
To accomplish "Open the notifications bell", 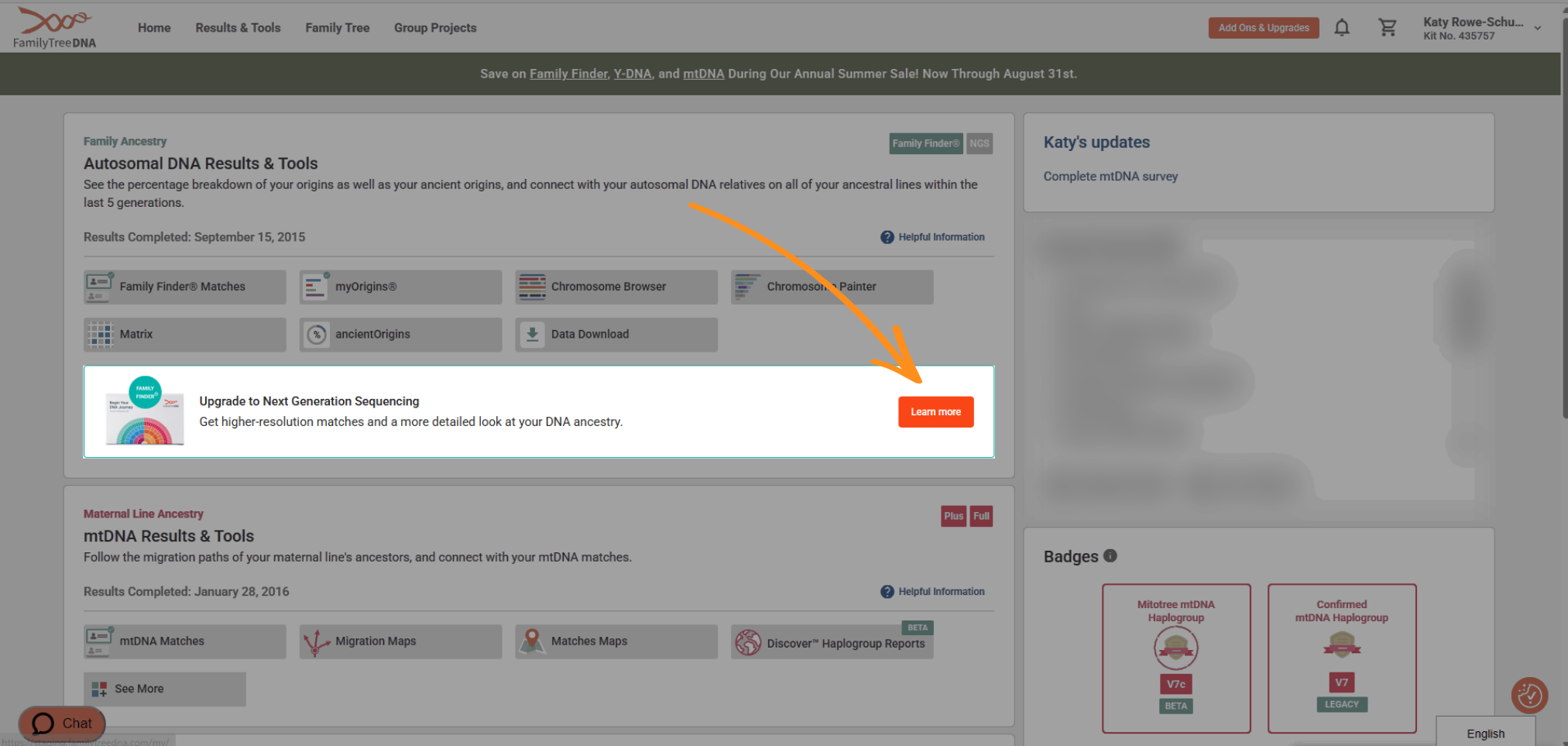I will tap(1342, 28).
